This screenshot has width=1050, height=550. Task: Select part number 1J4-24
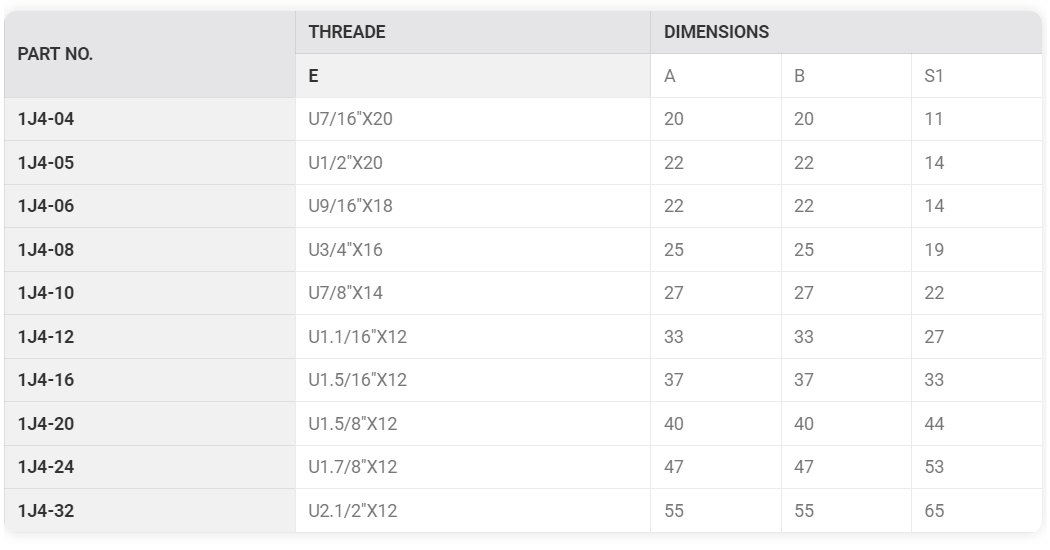click(46, 467)
